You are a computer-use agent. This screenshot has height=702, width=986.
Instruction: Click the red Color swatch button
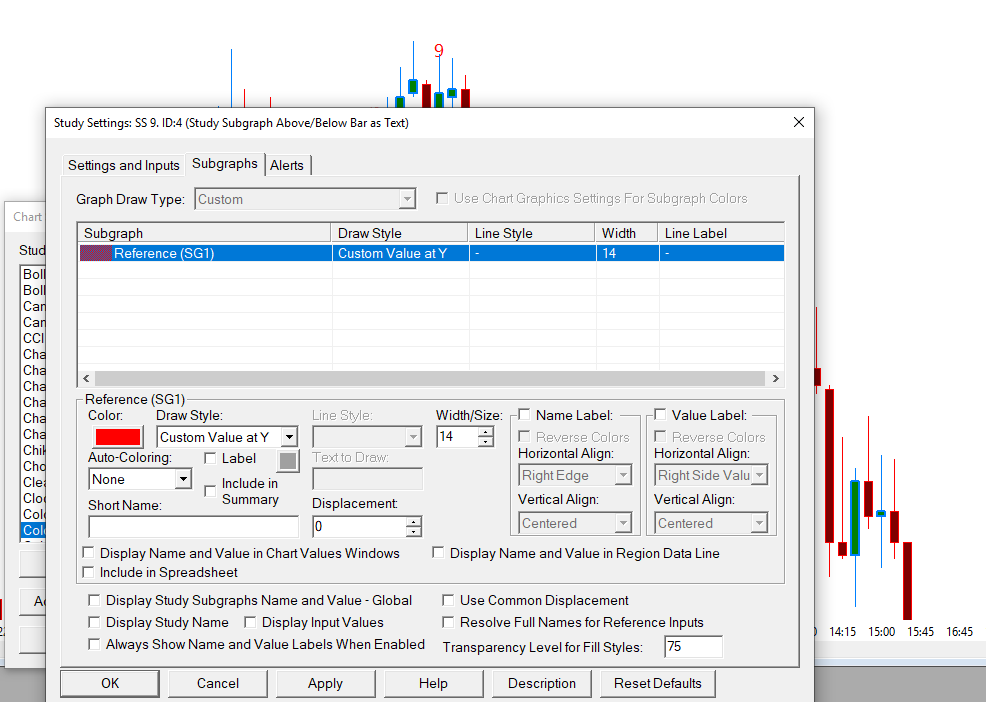point(117,437)
